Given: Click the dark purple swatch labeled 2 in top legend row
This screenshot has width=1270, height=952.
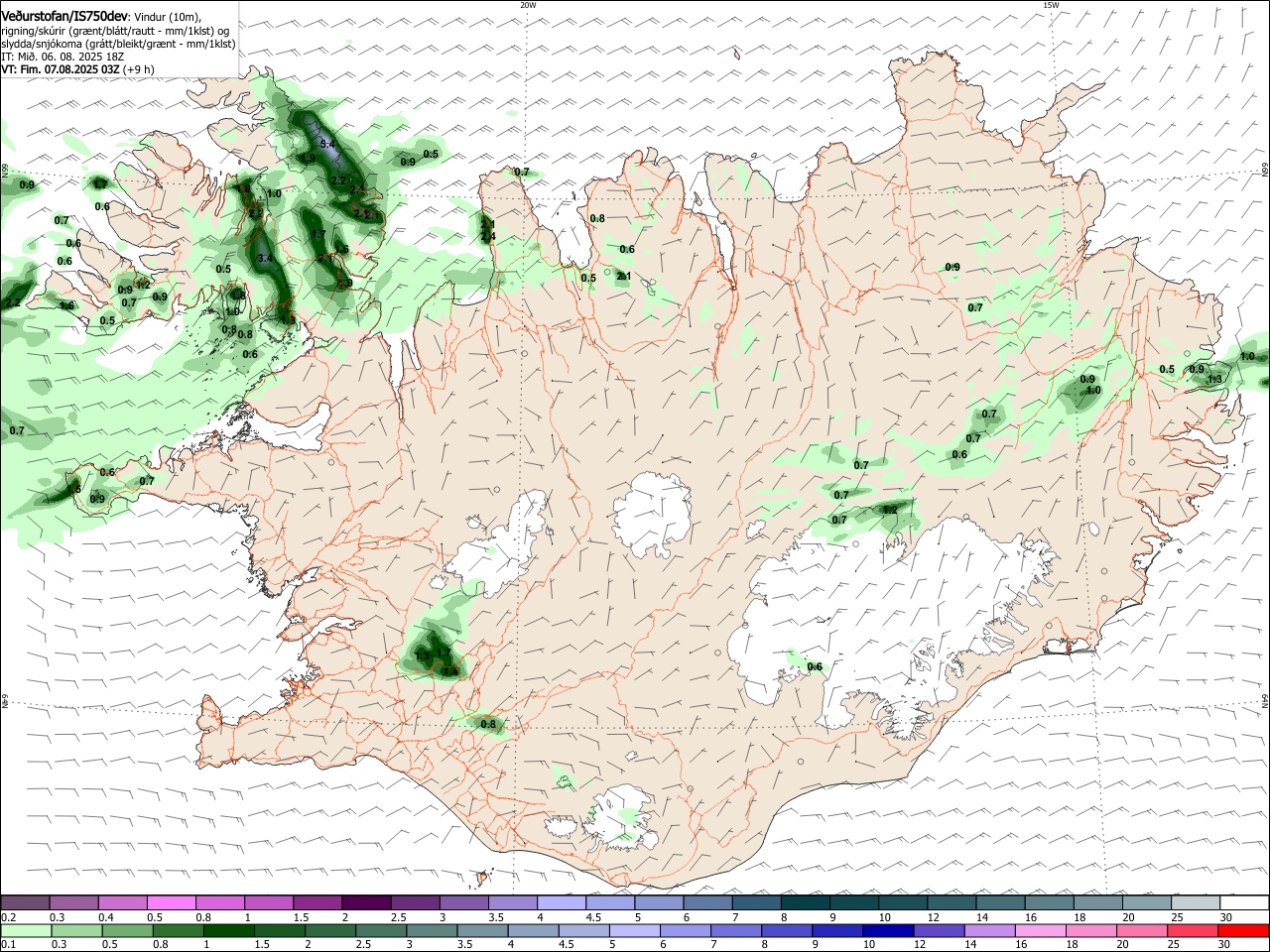Looking at the screenshot, I should pos(366,902).
